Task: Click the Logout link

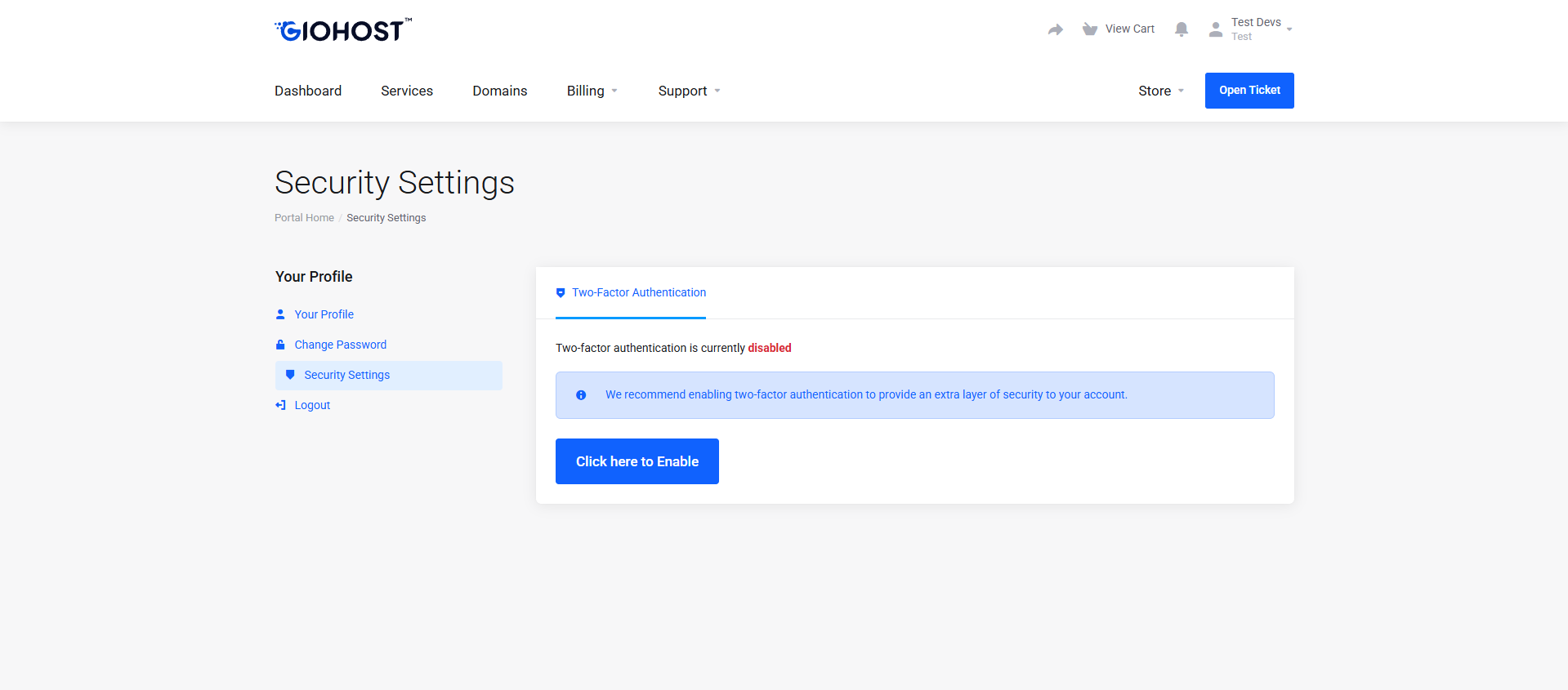Action: (312, 405)
